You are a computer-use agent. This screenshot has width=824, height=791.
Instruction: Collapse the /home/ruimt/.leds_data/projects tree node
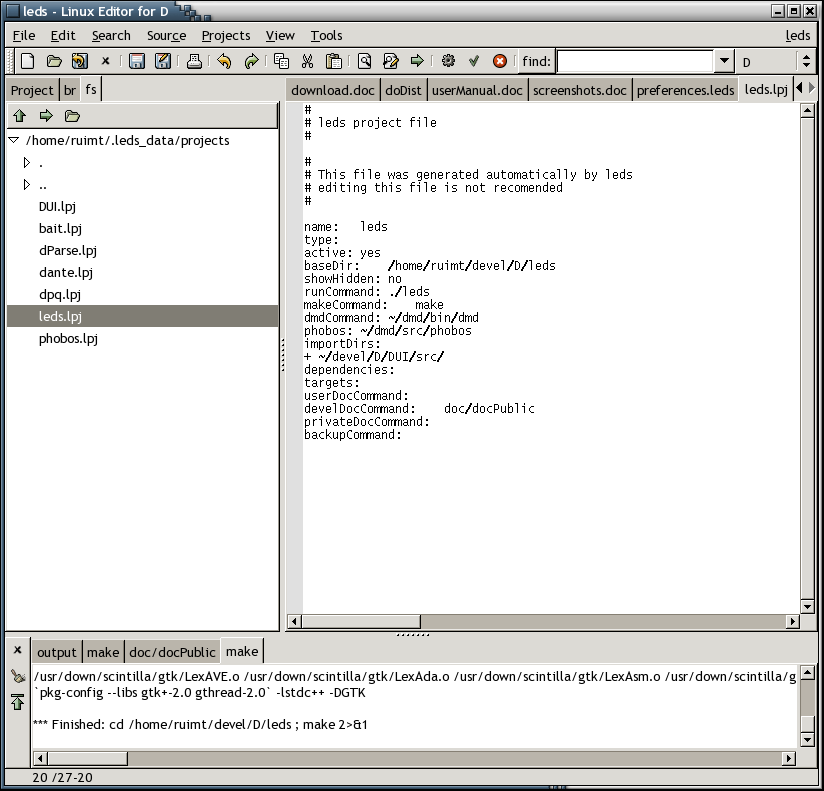14,140
